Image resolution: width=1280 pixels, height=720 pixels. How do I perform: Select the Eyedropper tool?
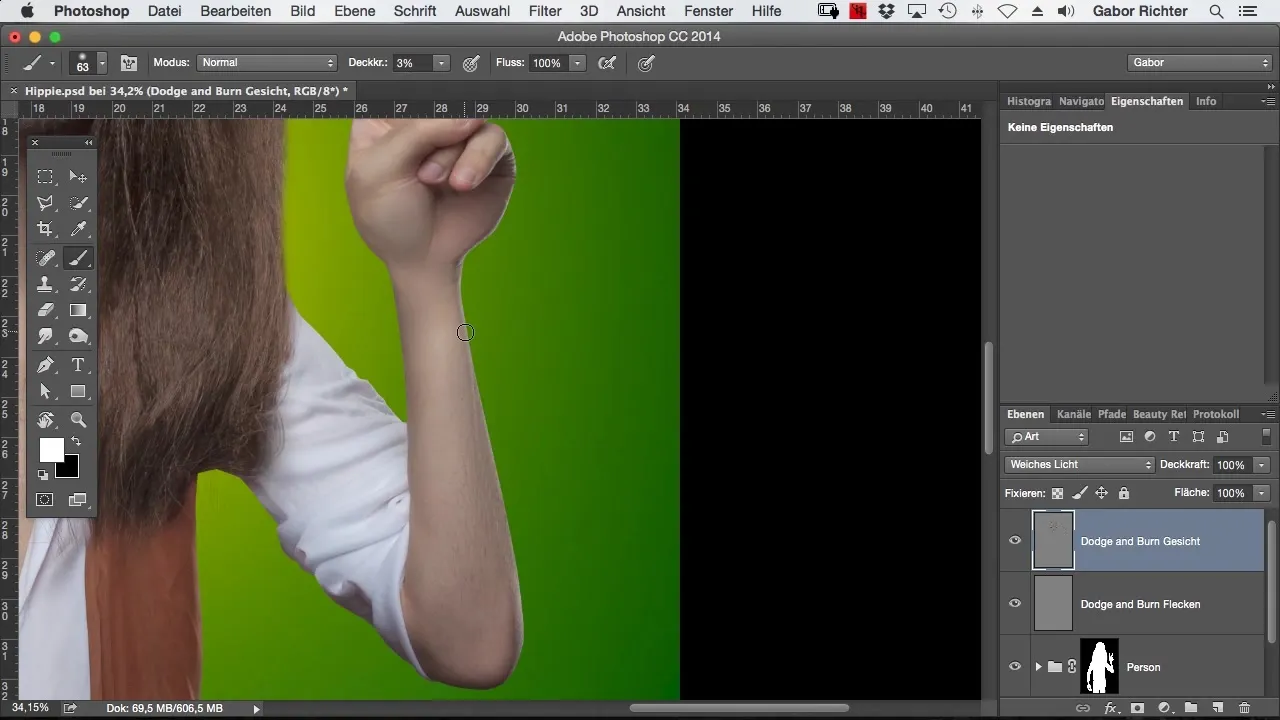pyautogui.click(x=78, y=230)
